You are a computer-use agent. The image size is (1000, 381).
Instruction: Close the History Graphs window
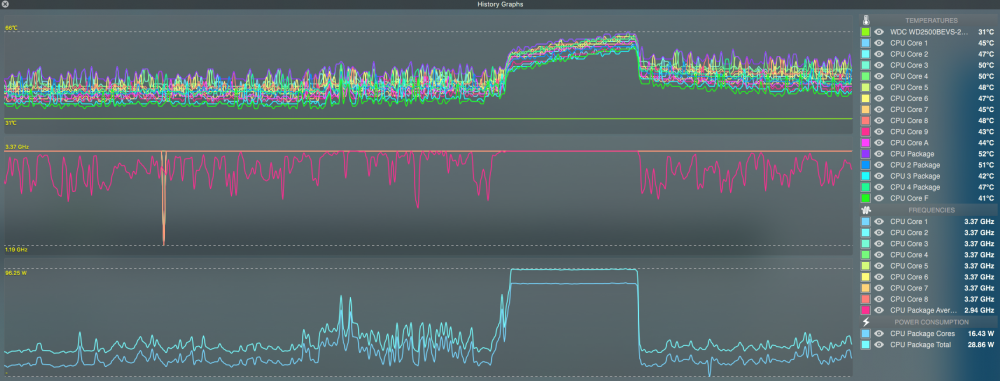[x=5, y=4]
